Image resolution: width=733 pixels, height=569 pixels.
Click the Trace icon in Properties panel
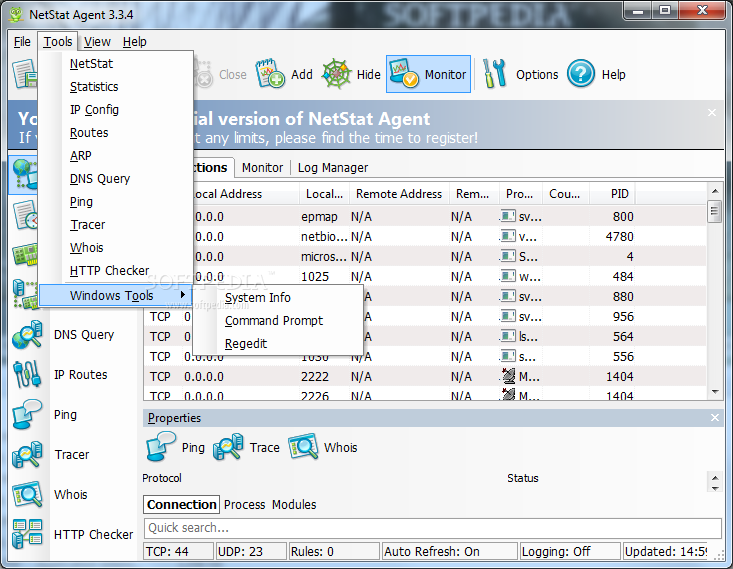[x=228, y=447]
